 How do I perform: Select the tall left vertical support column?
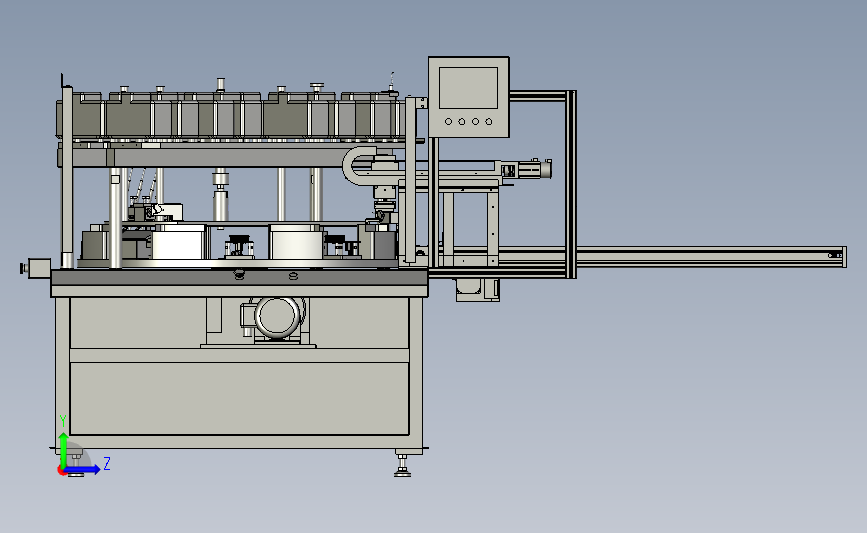click(x=67, y=177)
